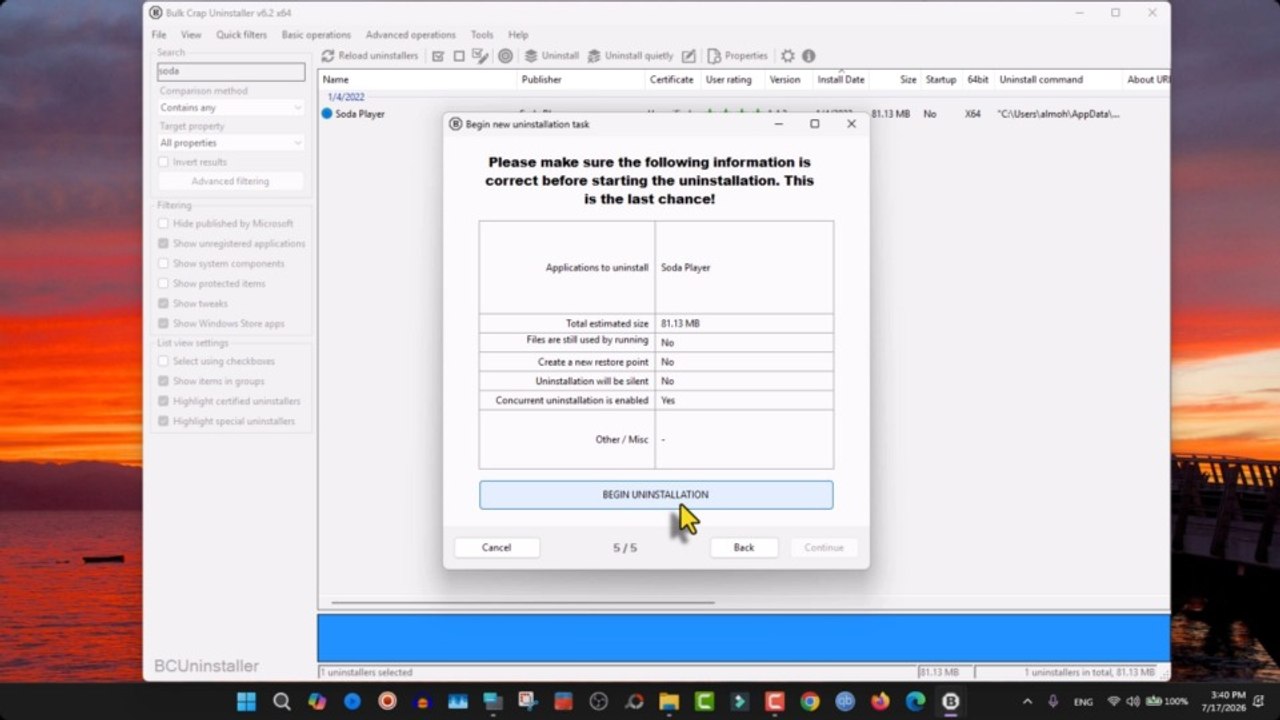The height and width of the screenshot is (720, 1280).
Task: Click the ENG language indicator in tray
Action: click(1084, 702)
